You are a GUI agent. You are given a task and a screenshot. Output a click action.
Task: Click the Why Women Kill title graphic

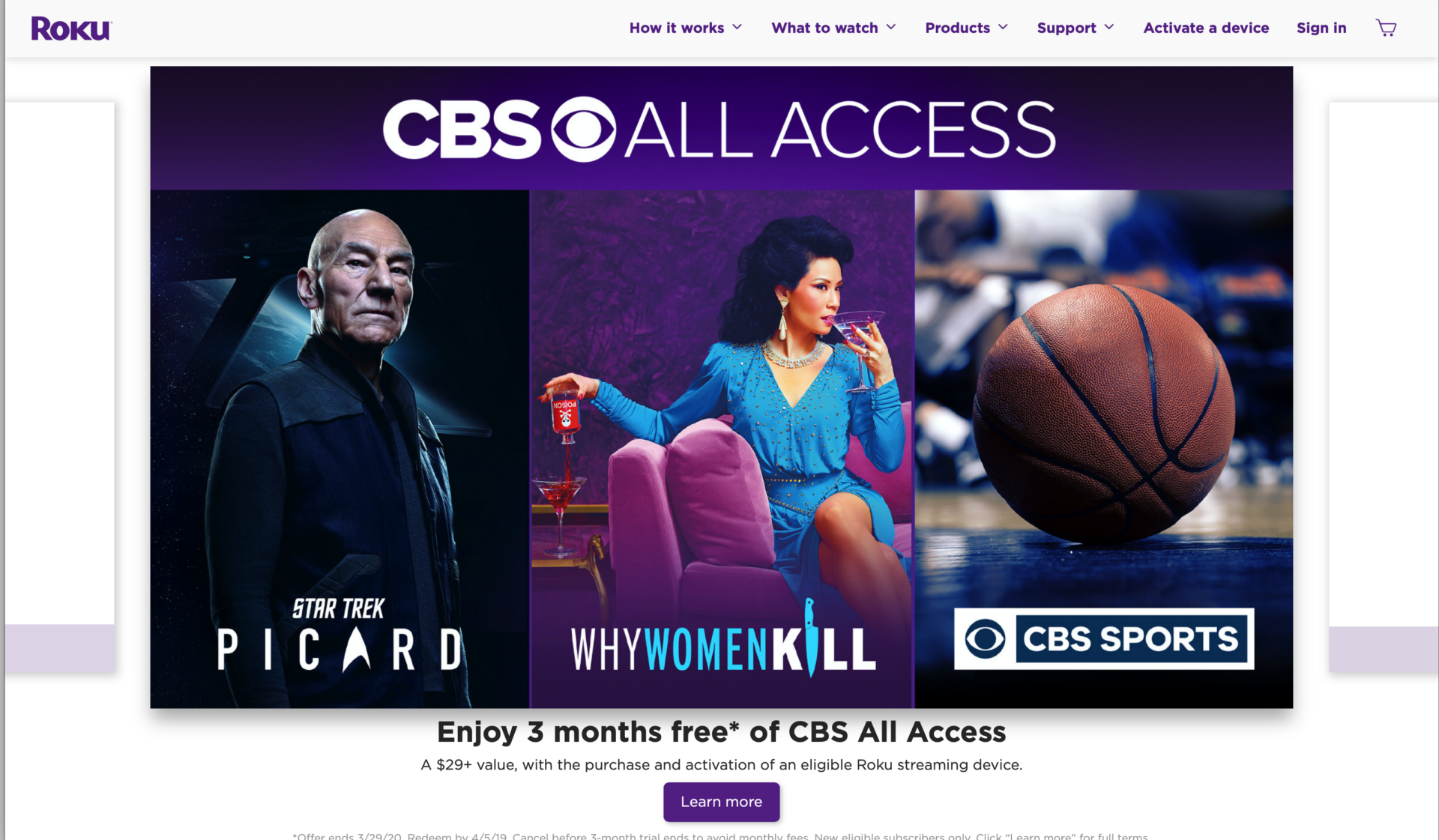click(x=723, y=638)
